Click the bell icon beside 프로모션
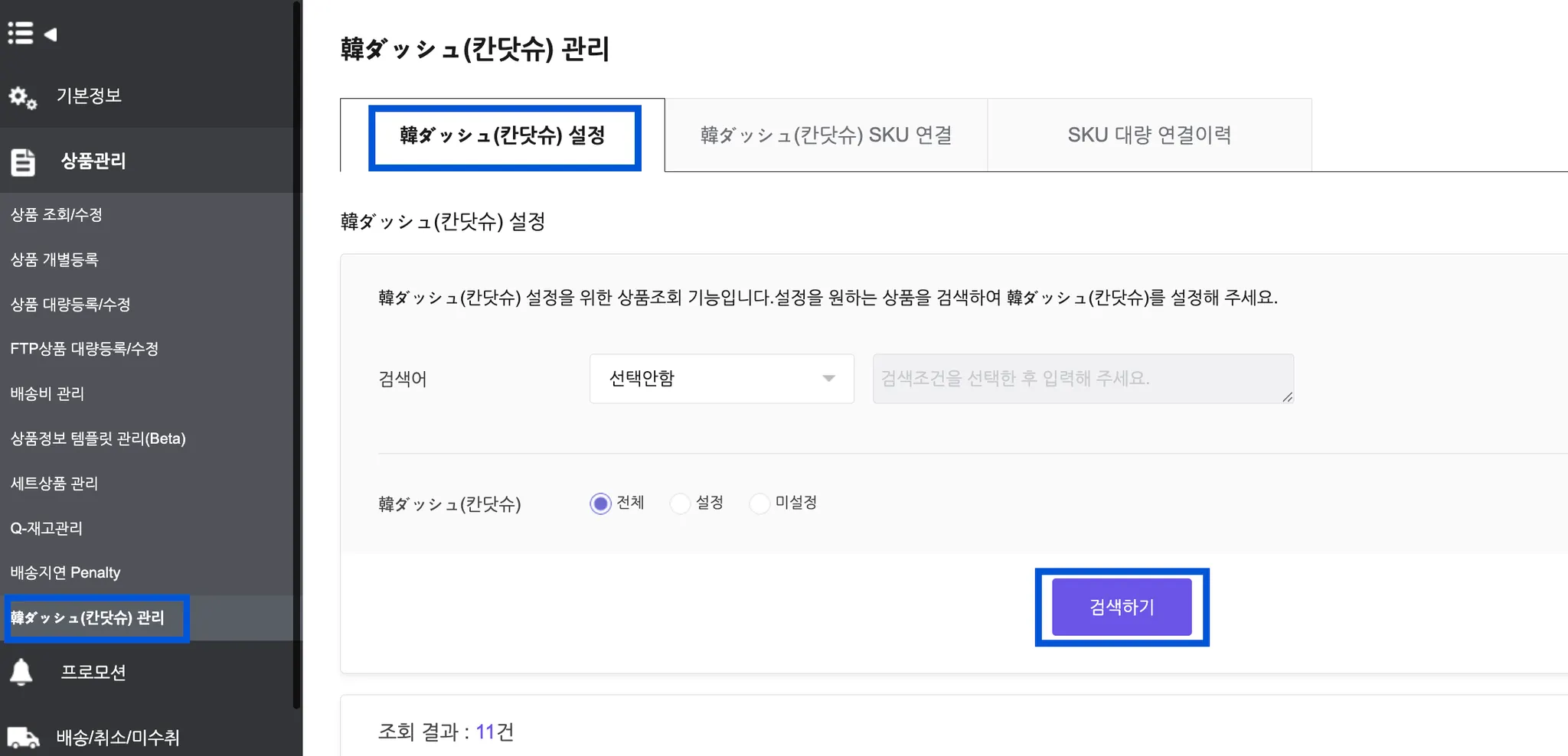 pyautogui.click(x=21, y=672)
